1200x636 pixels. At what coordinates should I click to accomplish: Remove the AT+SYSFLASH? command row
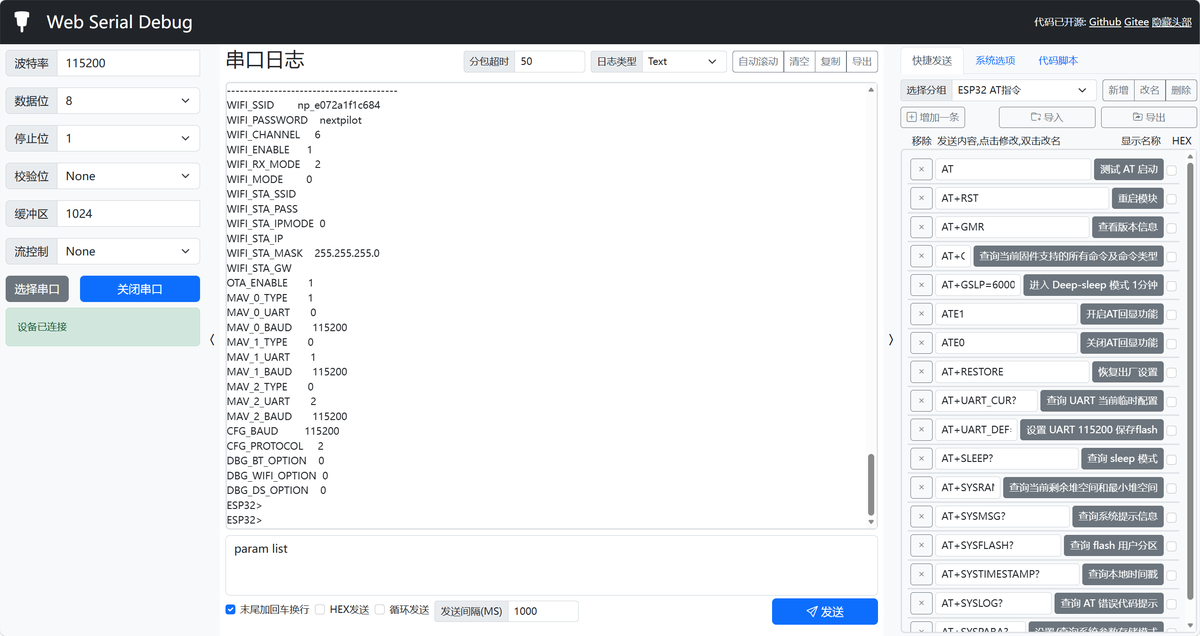pos(921,545)
